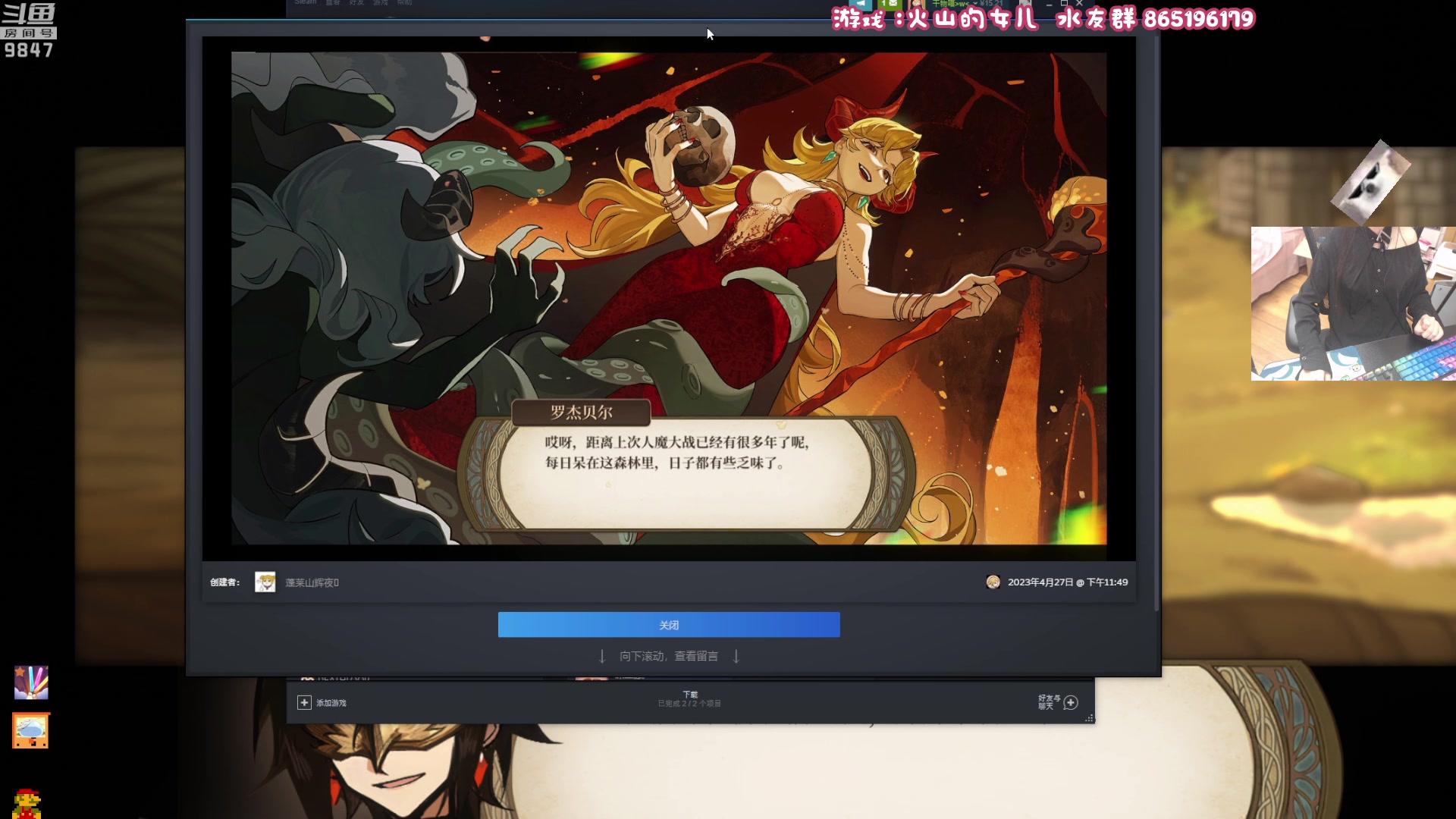Viewport: 1456px width, 819px height.
Task: Open 好友与聊天 chat icon at bottom right
Action: pos(1072,703)
